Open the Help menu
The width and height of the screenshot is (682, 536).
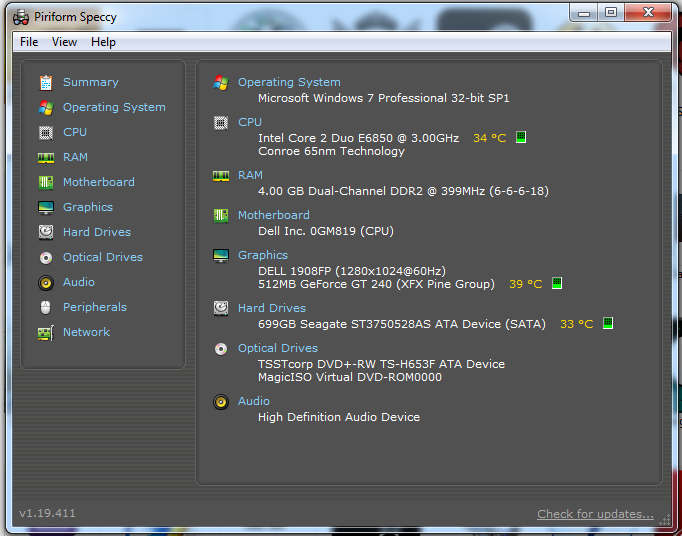coord(103,42)
